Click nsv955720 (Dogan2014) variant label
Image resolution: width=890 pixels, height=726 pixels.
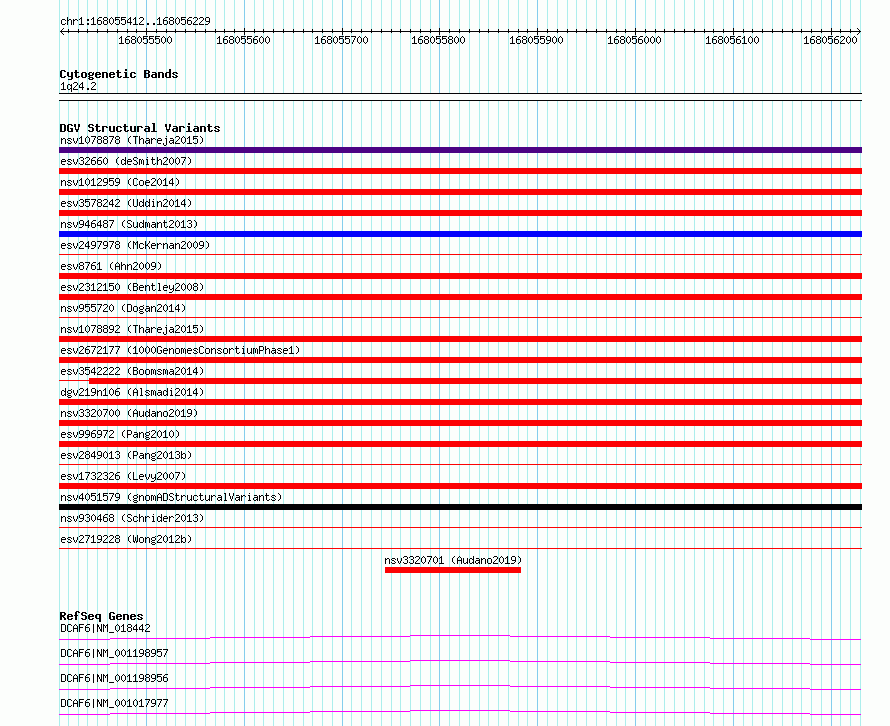click(x=123, y=308)
